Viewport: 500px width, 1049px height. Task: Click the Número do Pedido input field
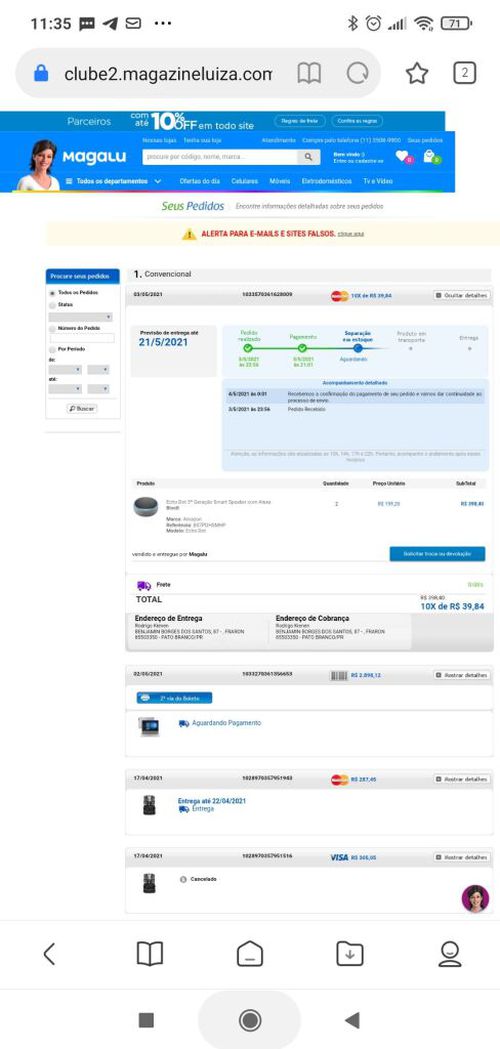[x=81, y=339]
